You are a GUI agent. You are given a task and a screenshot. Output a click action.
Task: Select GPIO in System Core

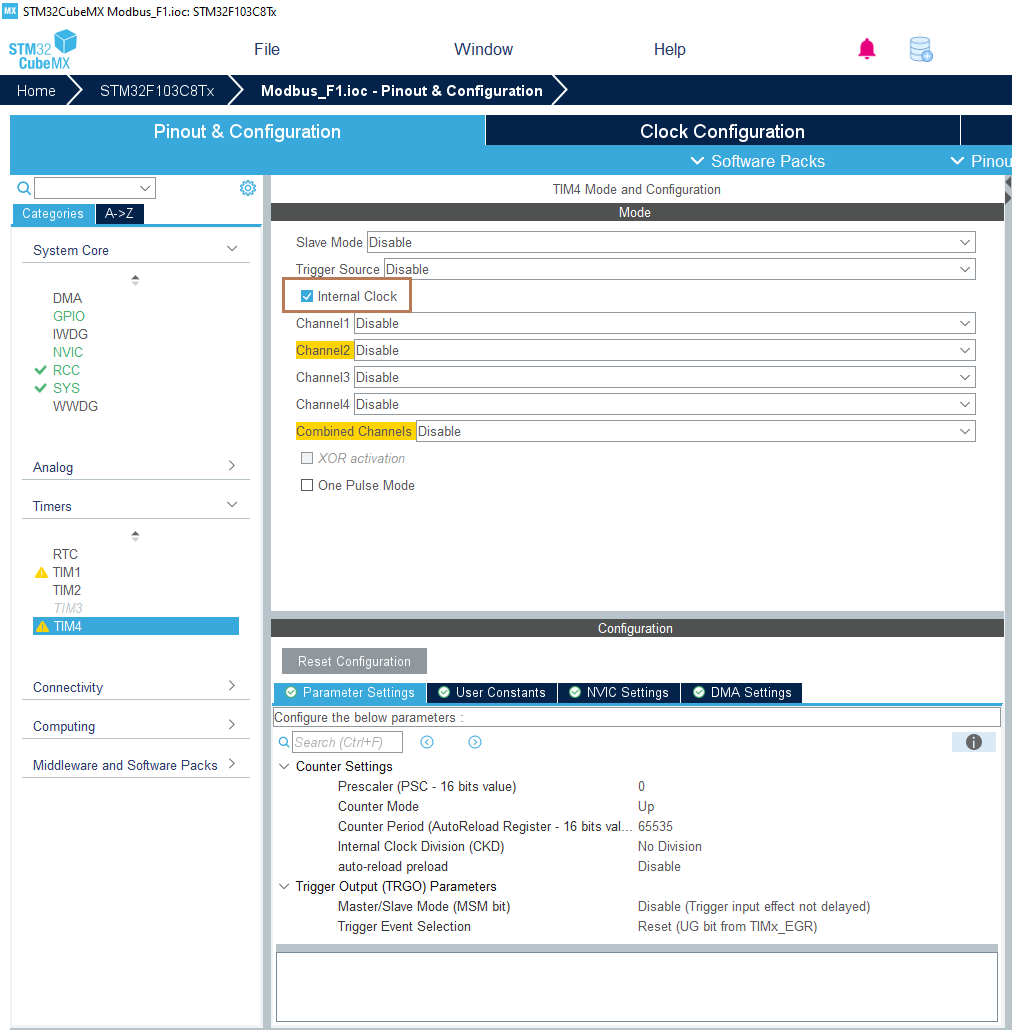click(x=69, y=316)
